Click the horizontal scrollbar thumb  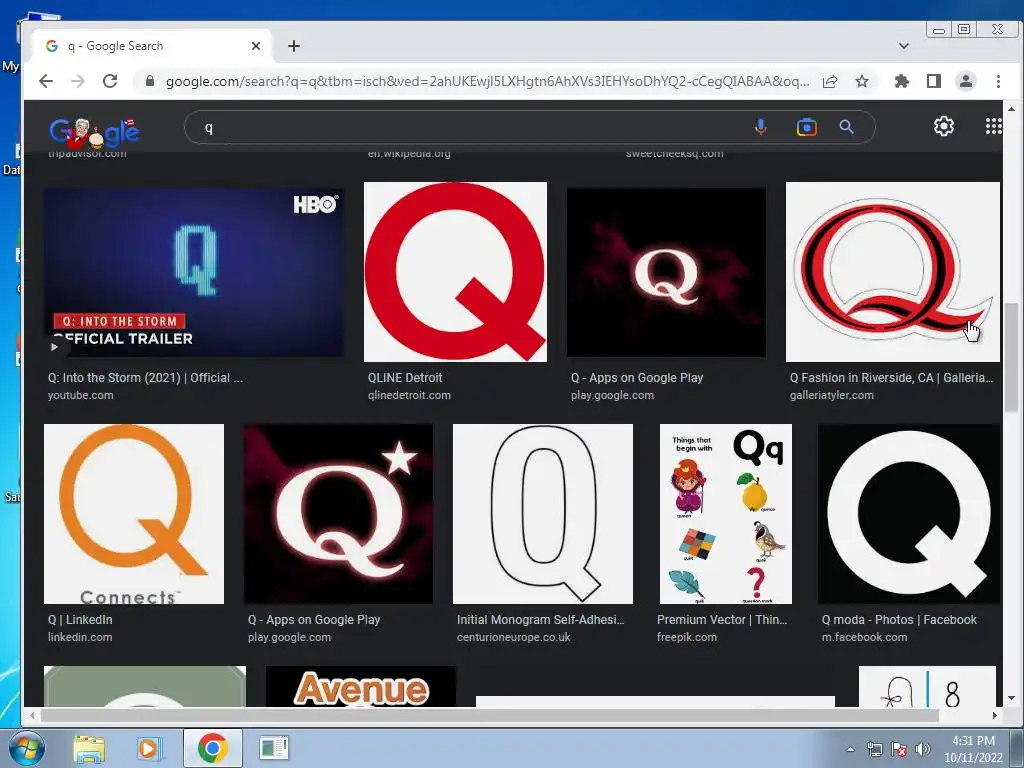click(490, 716)
